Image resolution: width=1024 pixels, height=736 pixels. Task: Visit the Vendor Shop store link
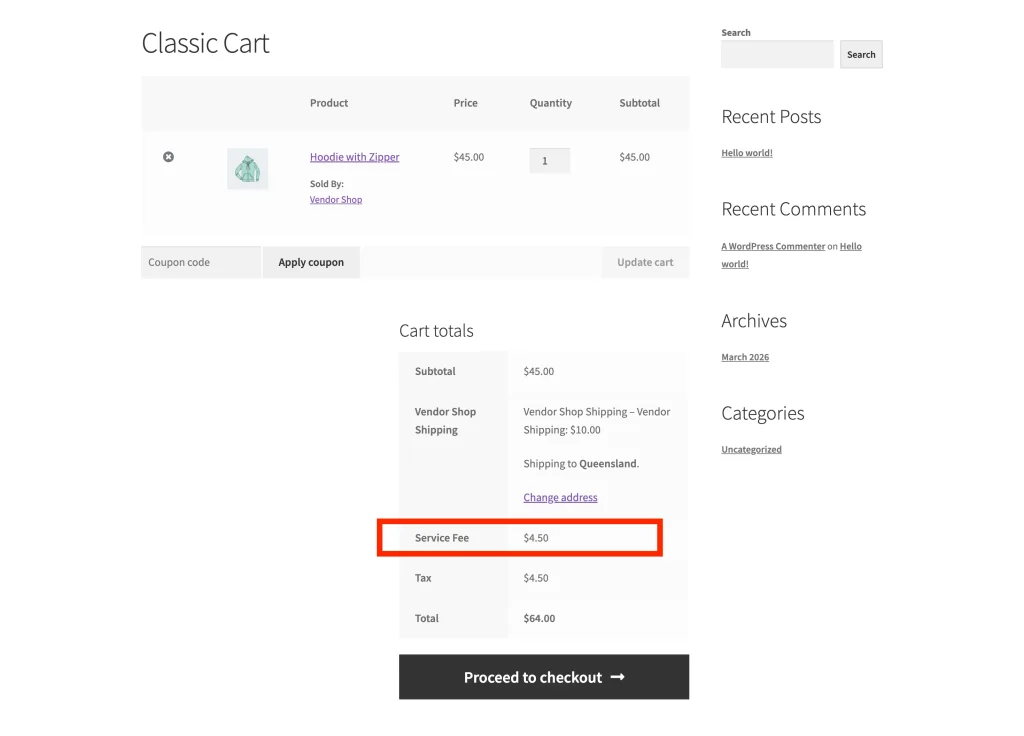click(336, 199)
